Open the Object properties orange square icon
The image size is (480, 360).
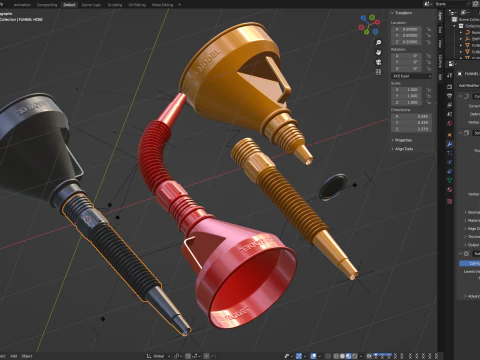tap(449, 135)
